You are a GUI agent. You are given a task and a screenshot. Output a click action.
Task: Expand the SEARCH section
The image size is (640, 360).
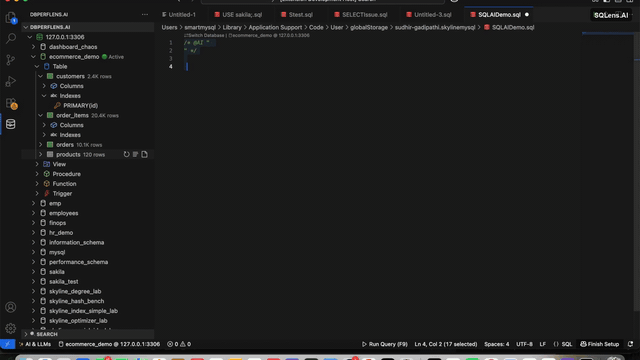pyautogui.click(x=88, y=334)
